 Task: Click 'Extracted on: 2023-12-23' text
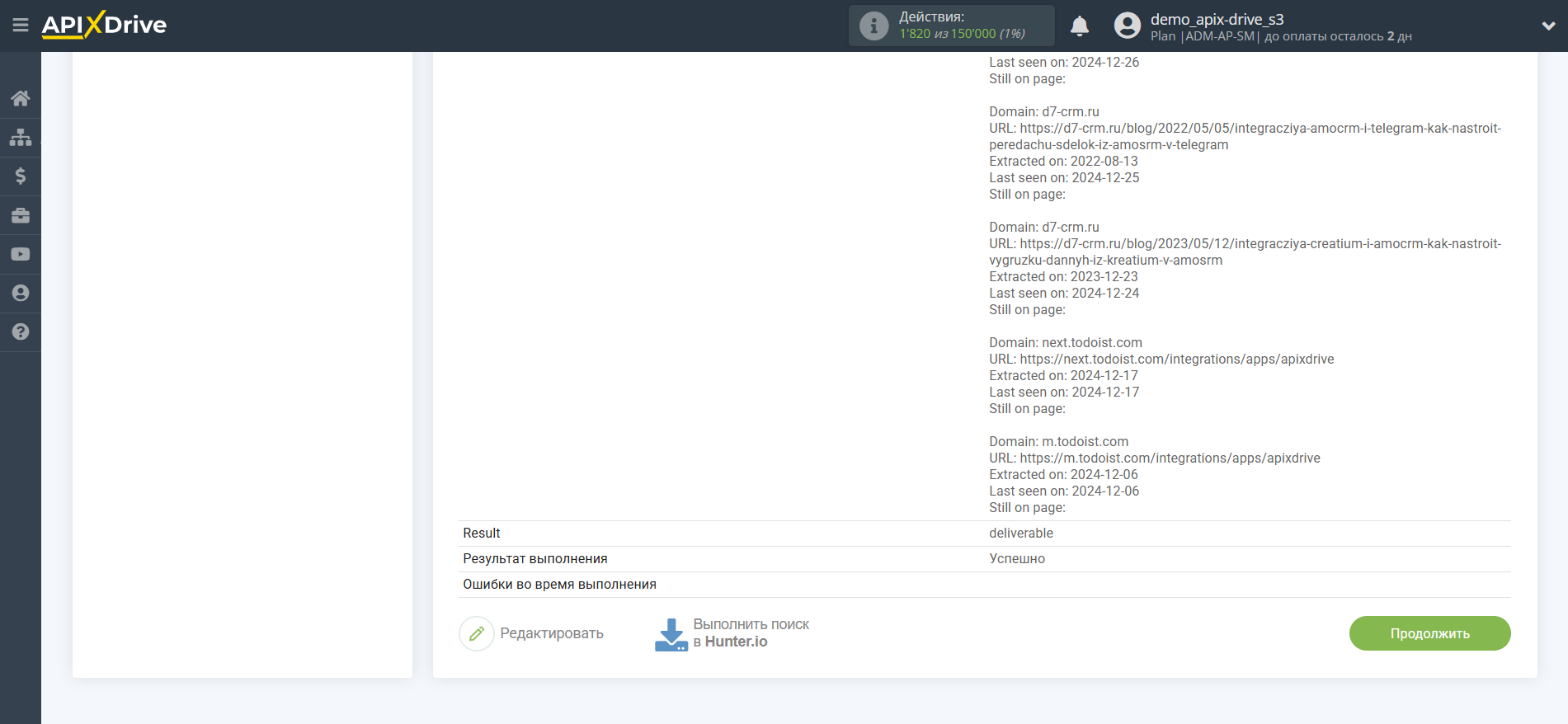pyautogui.click(x=1064, y=276)
